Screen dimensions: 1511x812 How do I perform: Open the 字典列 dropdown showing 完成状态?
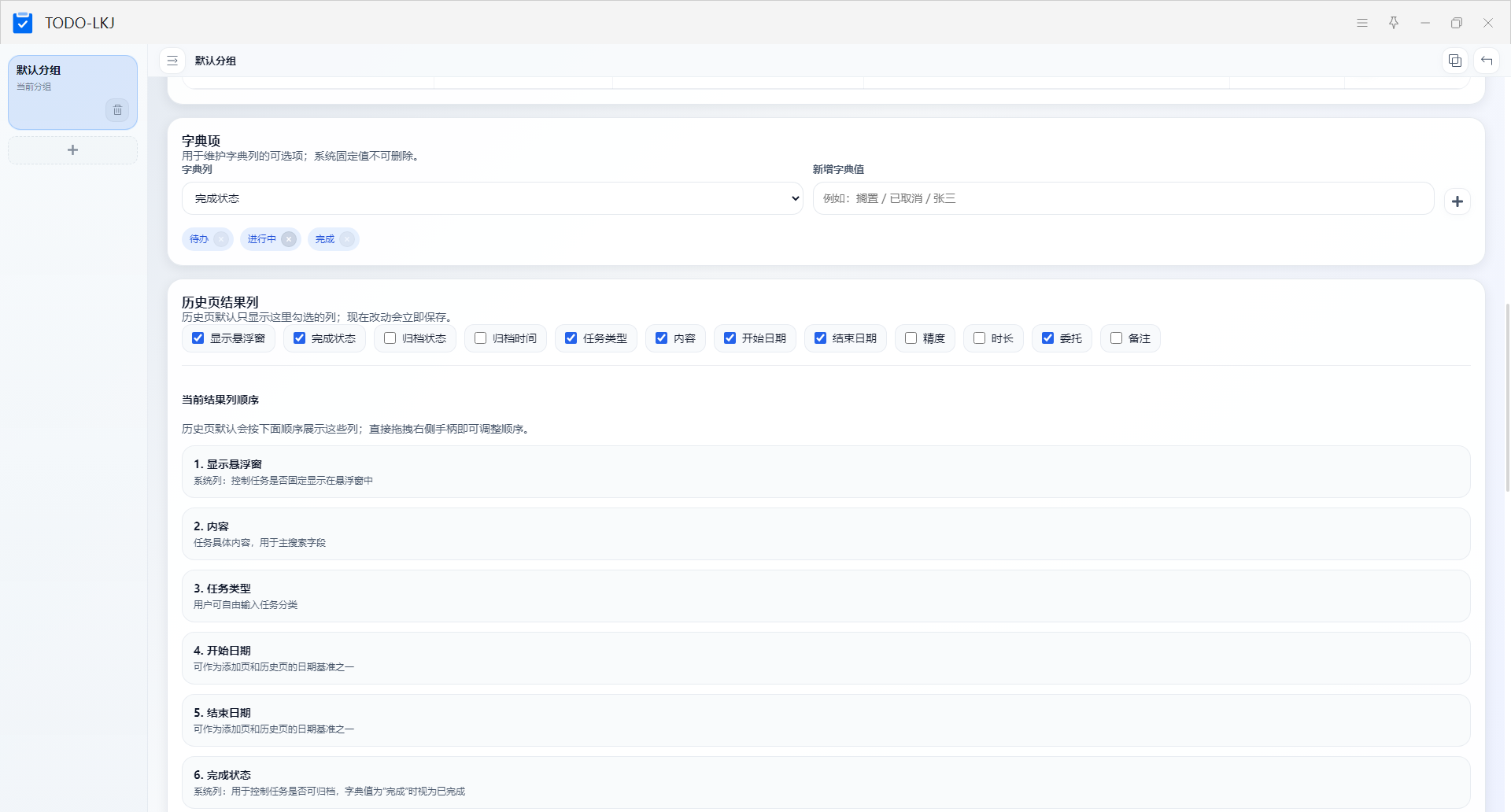(493, 198)
